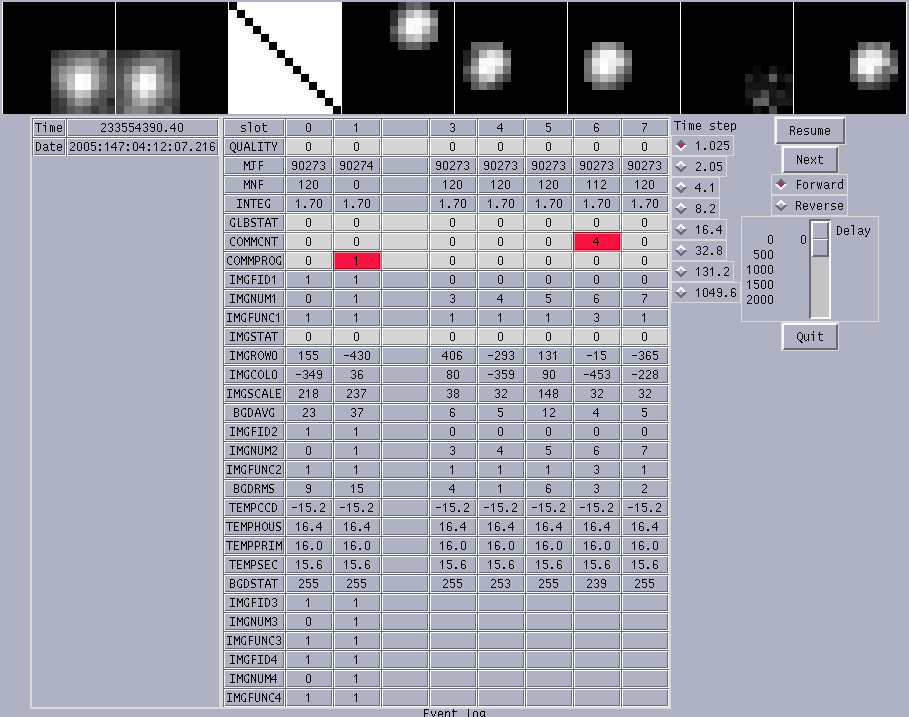Click the BGDRMS value 15
Viewport: 909px width, 717px height.
coord(357,489)
